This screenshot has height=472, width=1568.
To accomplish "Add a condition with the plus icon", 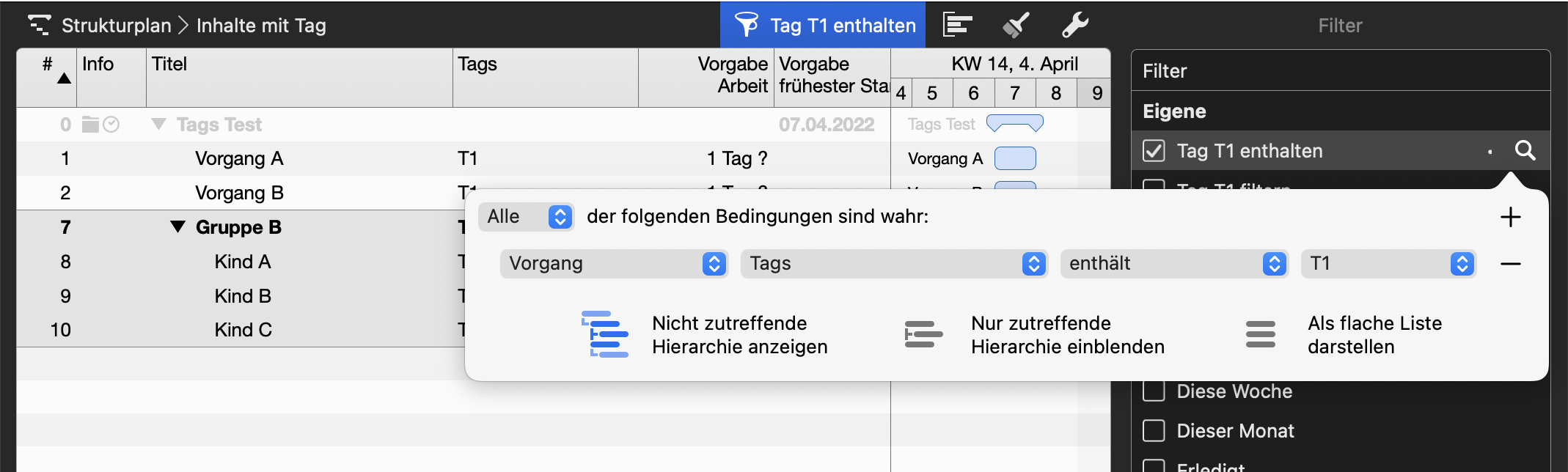I will [x=1510, y=217].
